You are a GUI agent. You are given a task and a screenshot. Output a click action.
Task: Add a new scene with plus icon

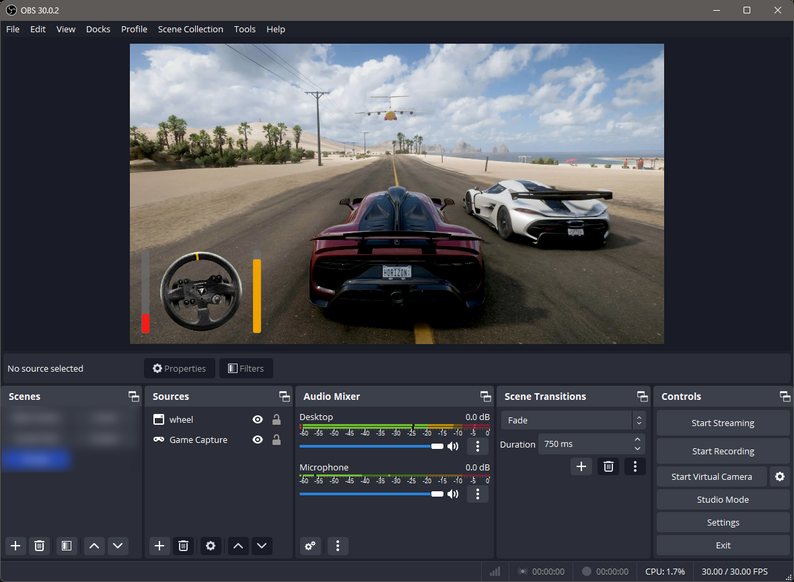(15, 546)
